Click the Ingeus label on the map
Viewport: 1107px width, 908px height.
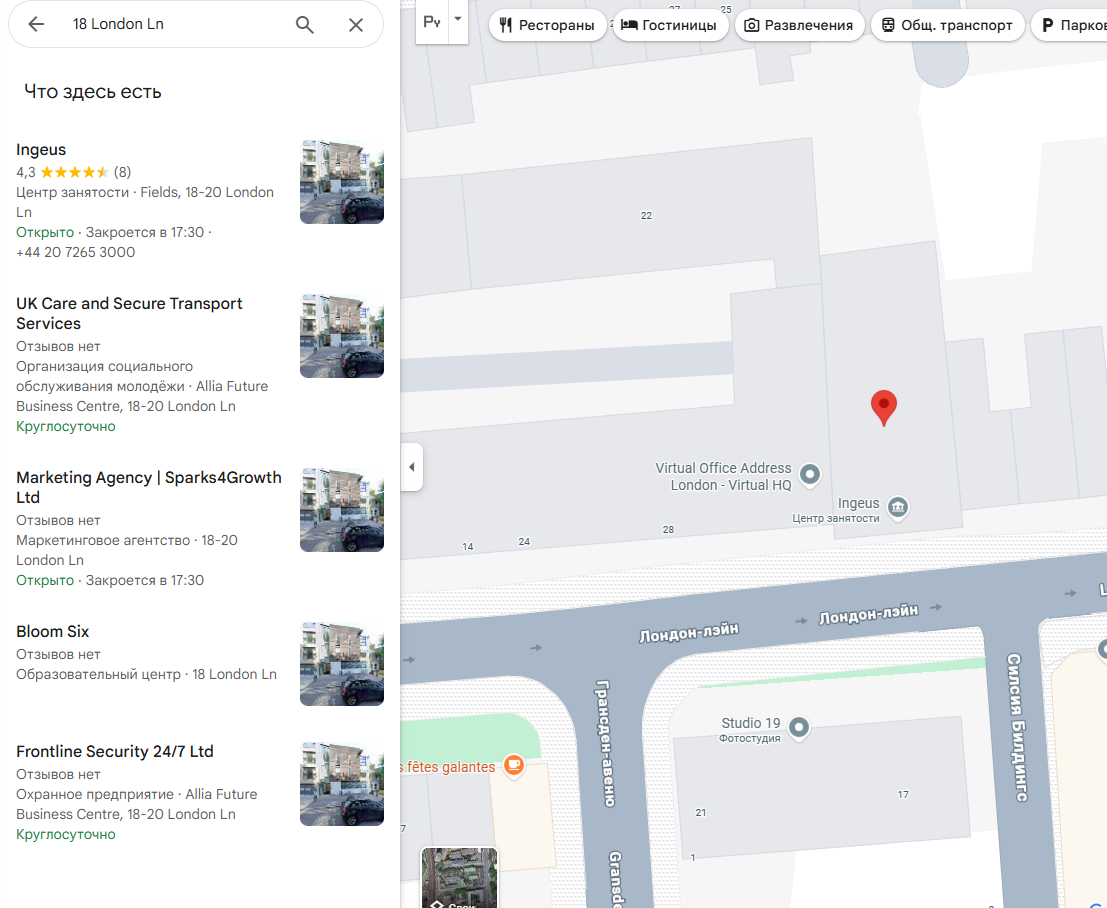pyautogui.click(x=858, y=503)
